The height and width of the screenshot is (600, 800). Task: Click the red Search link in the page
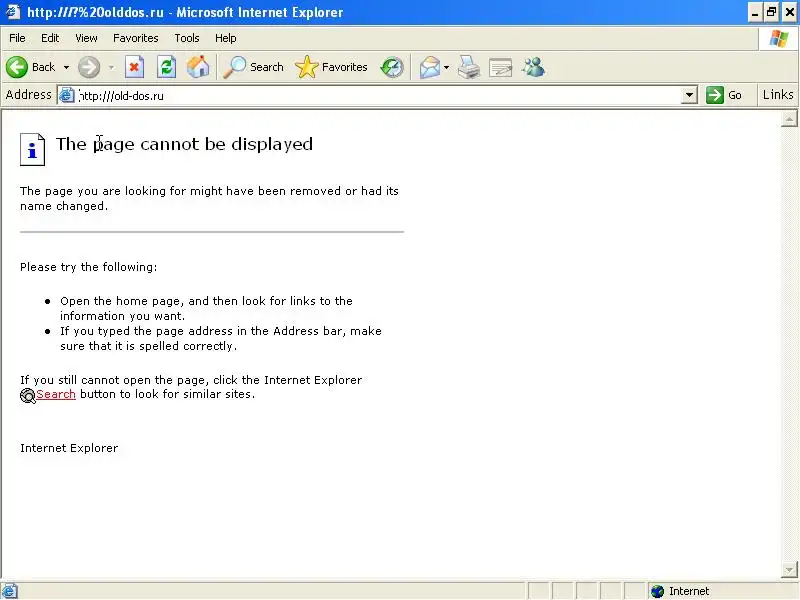coord(56,394)
